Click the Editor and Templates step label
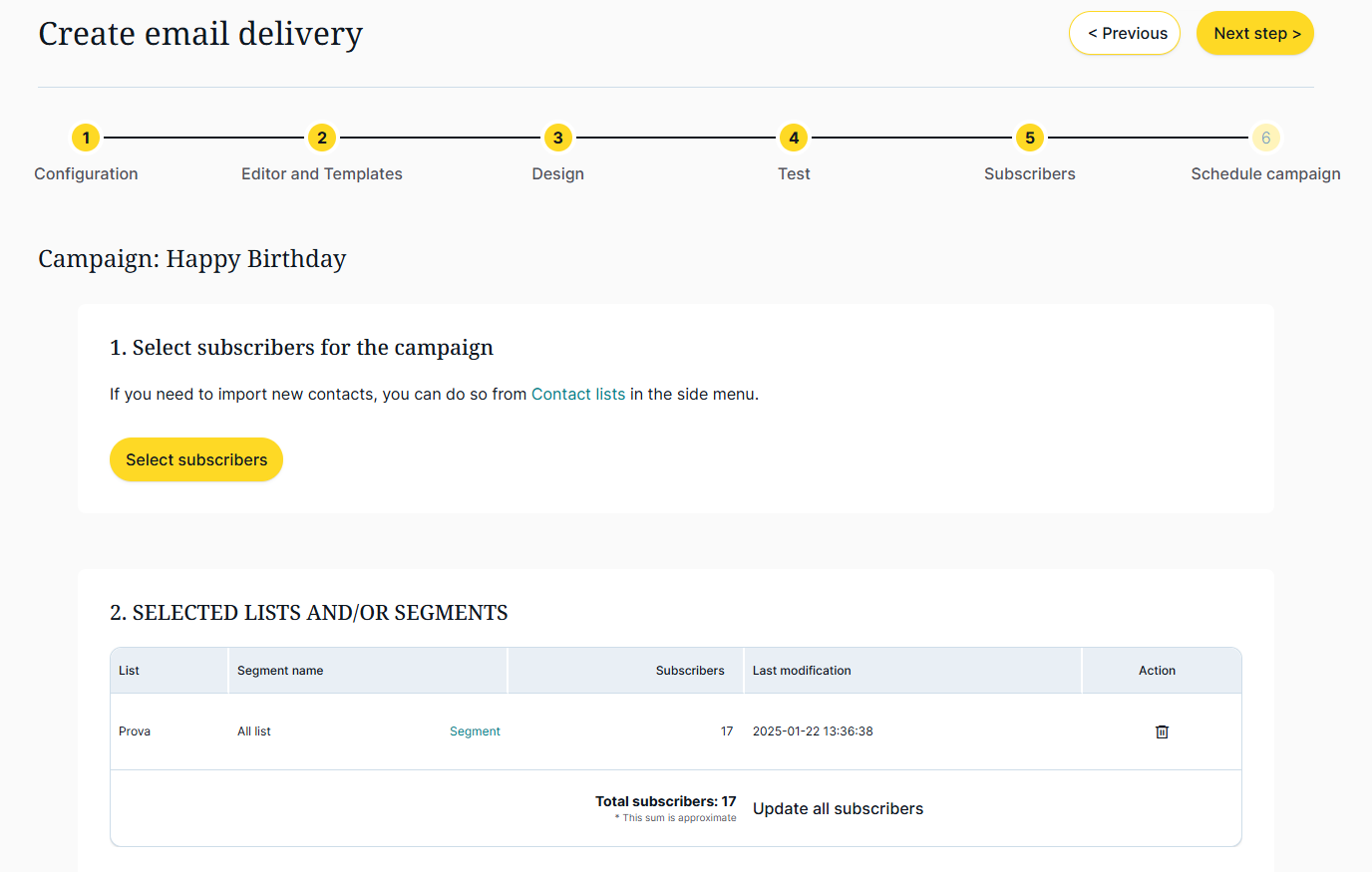1372x872 pixels. tap(321, 173)
